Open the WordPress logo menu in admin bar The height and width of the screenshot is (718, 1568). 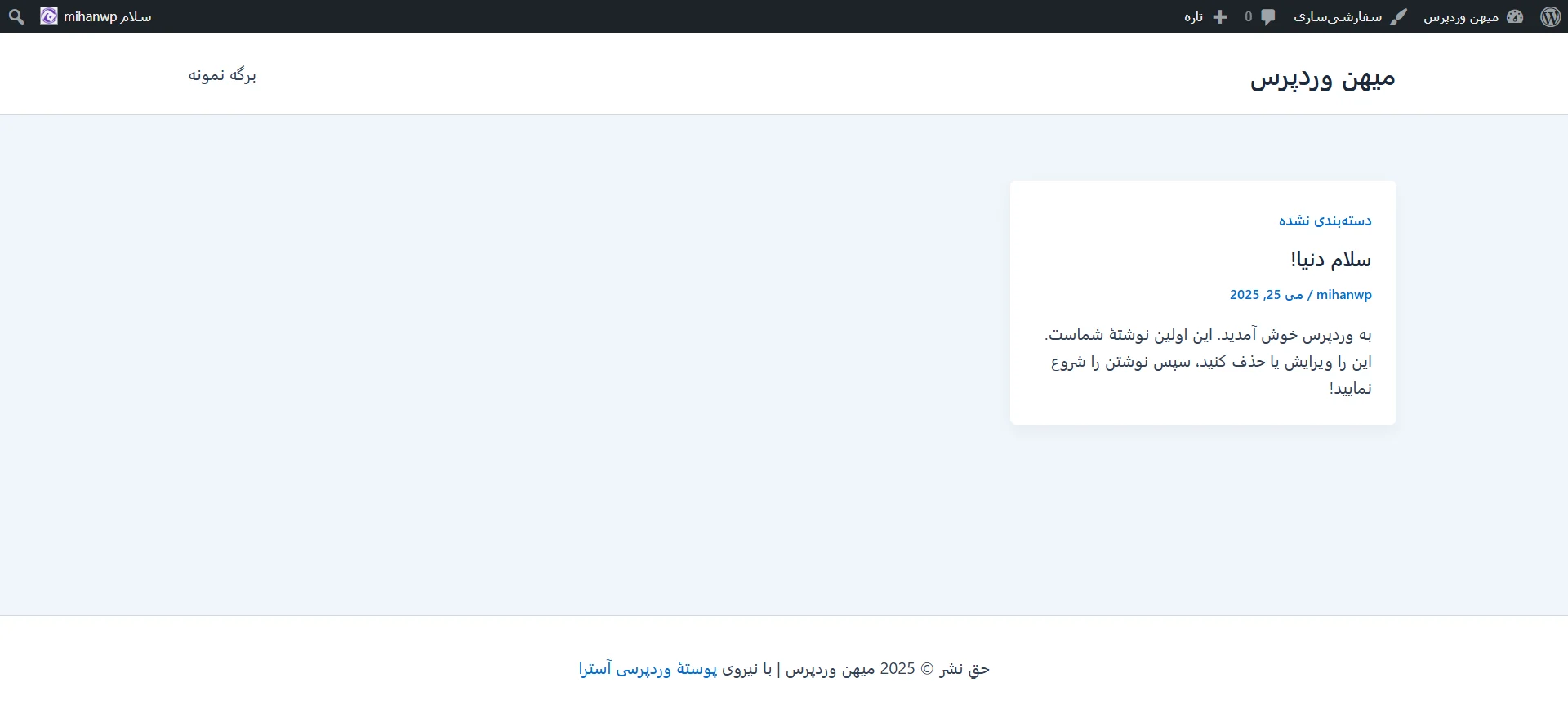pos(1550,16)
